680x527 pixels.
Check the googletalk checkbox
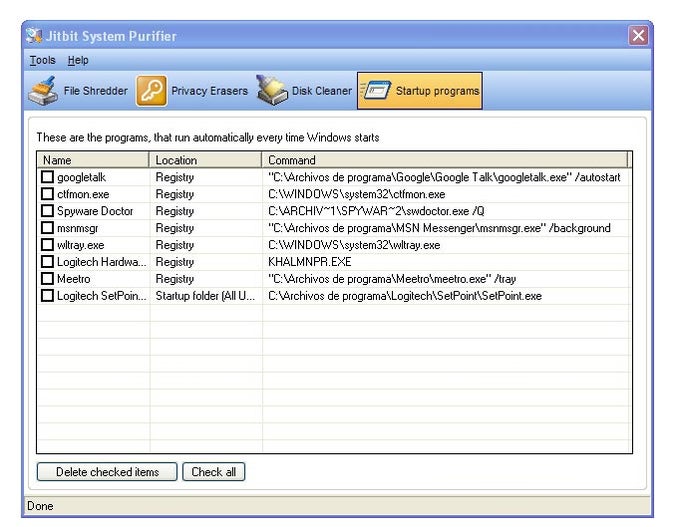[x=47, y=177]
